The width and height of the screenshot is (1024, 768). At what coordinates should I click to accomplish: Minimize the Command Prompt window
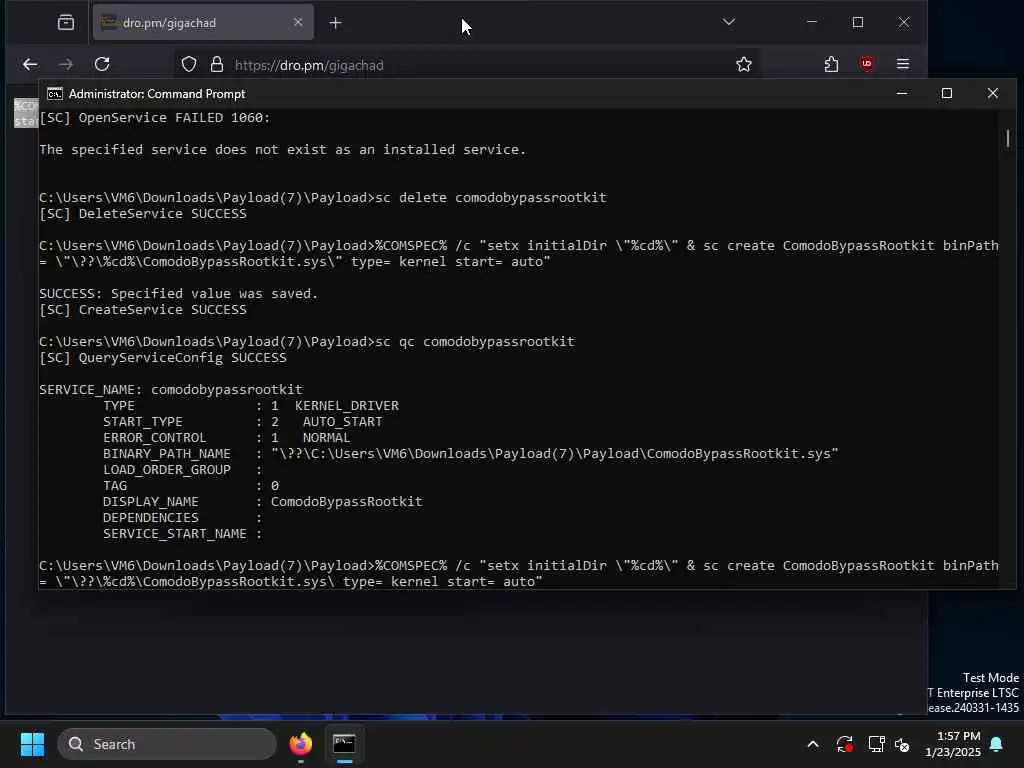pyautogui.click(x=902, y=93)
